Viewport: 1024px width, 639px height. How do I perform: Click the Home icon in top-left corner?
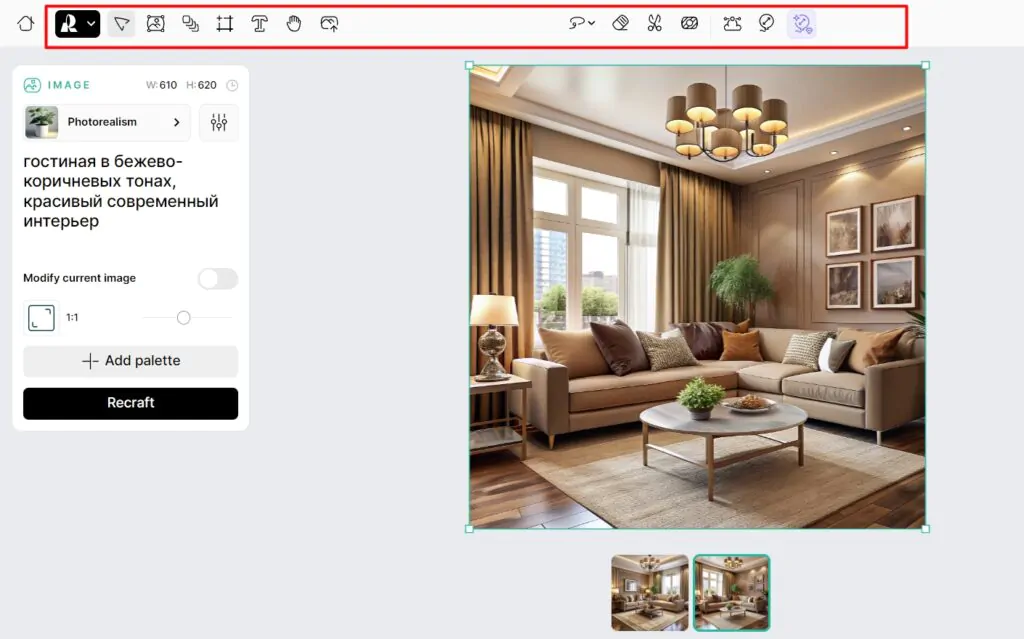point(25,24)
